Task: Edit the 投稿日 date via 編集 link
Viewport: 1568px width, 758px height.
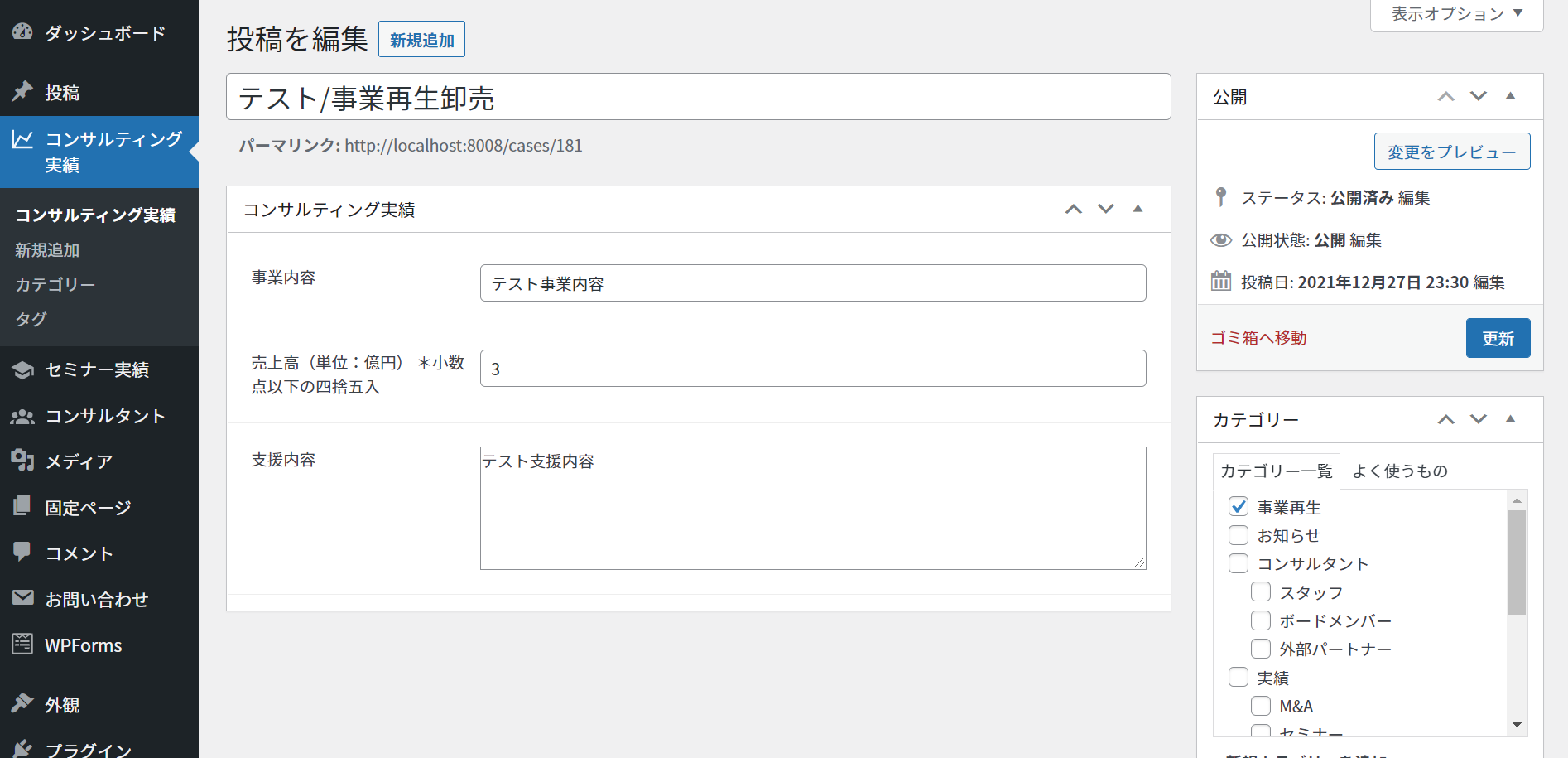Action: [1489, 282]
